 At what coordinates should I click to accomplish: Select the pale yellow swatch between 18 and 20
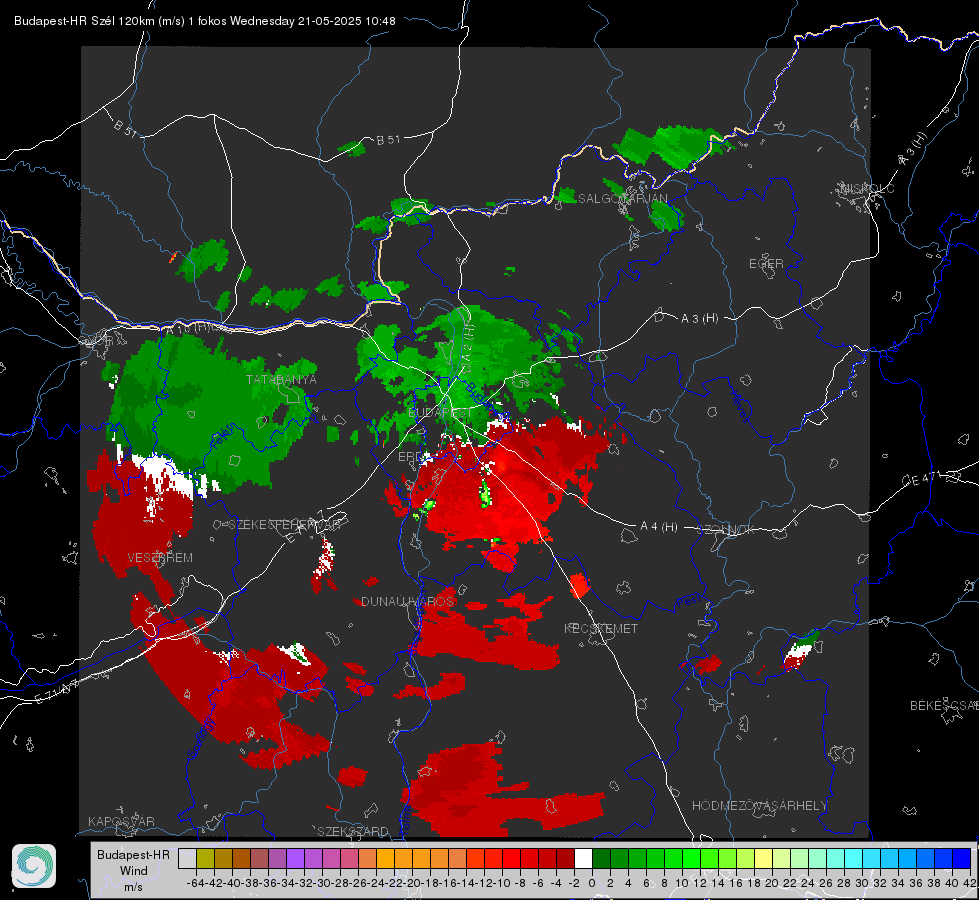click(x=764, y=858)
